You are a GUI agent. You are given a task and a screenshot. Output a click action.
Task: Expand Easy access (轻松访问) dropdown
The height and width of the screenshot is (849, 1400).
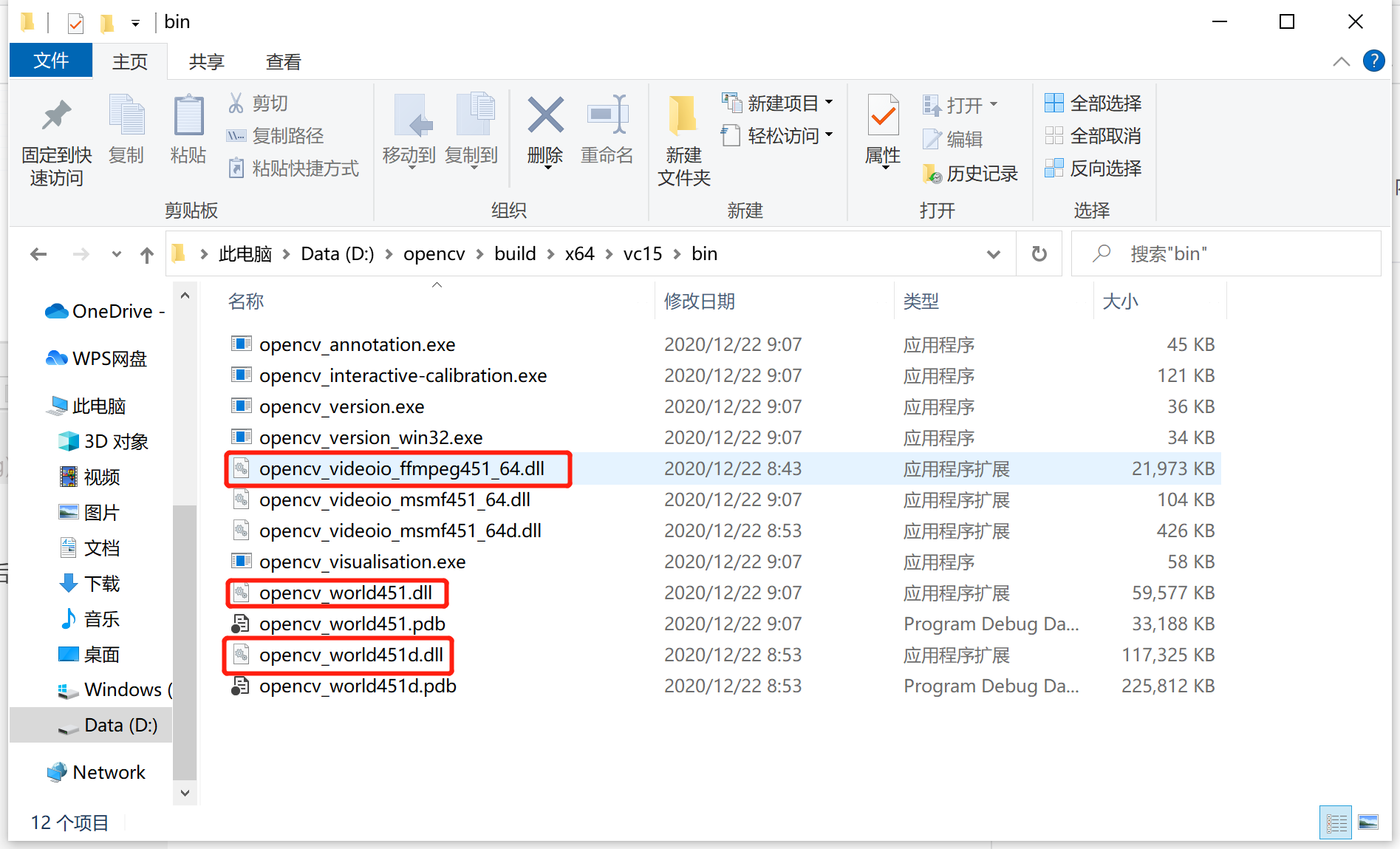[829, 134]
